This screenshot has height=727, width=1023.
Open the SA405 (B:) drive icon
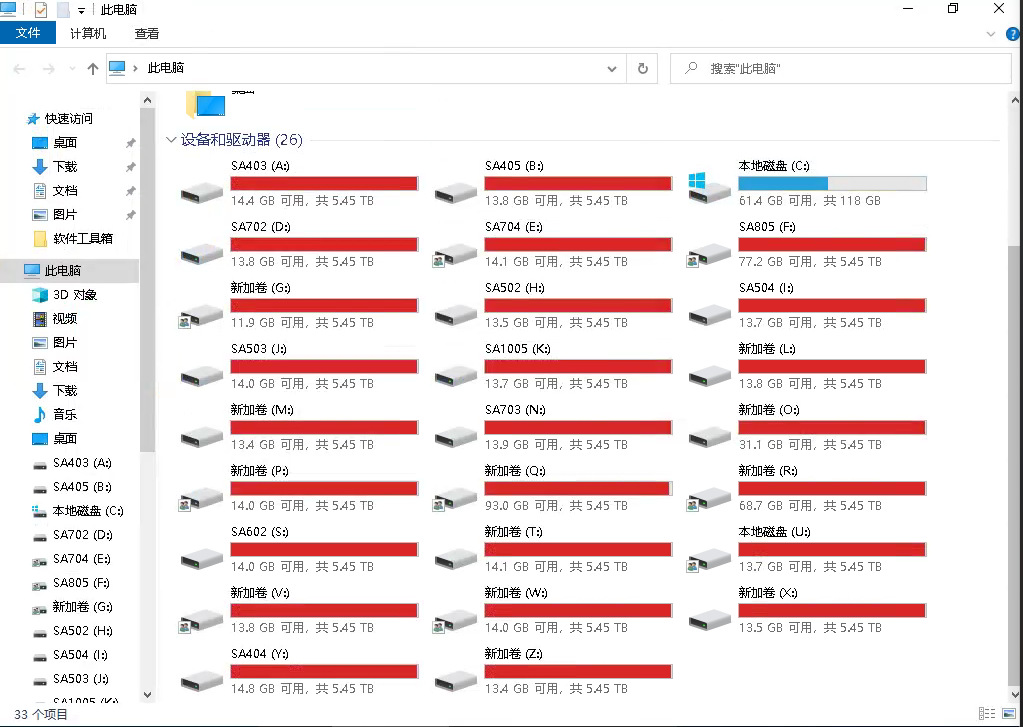pyautogui.click(x=455, y=193)
